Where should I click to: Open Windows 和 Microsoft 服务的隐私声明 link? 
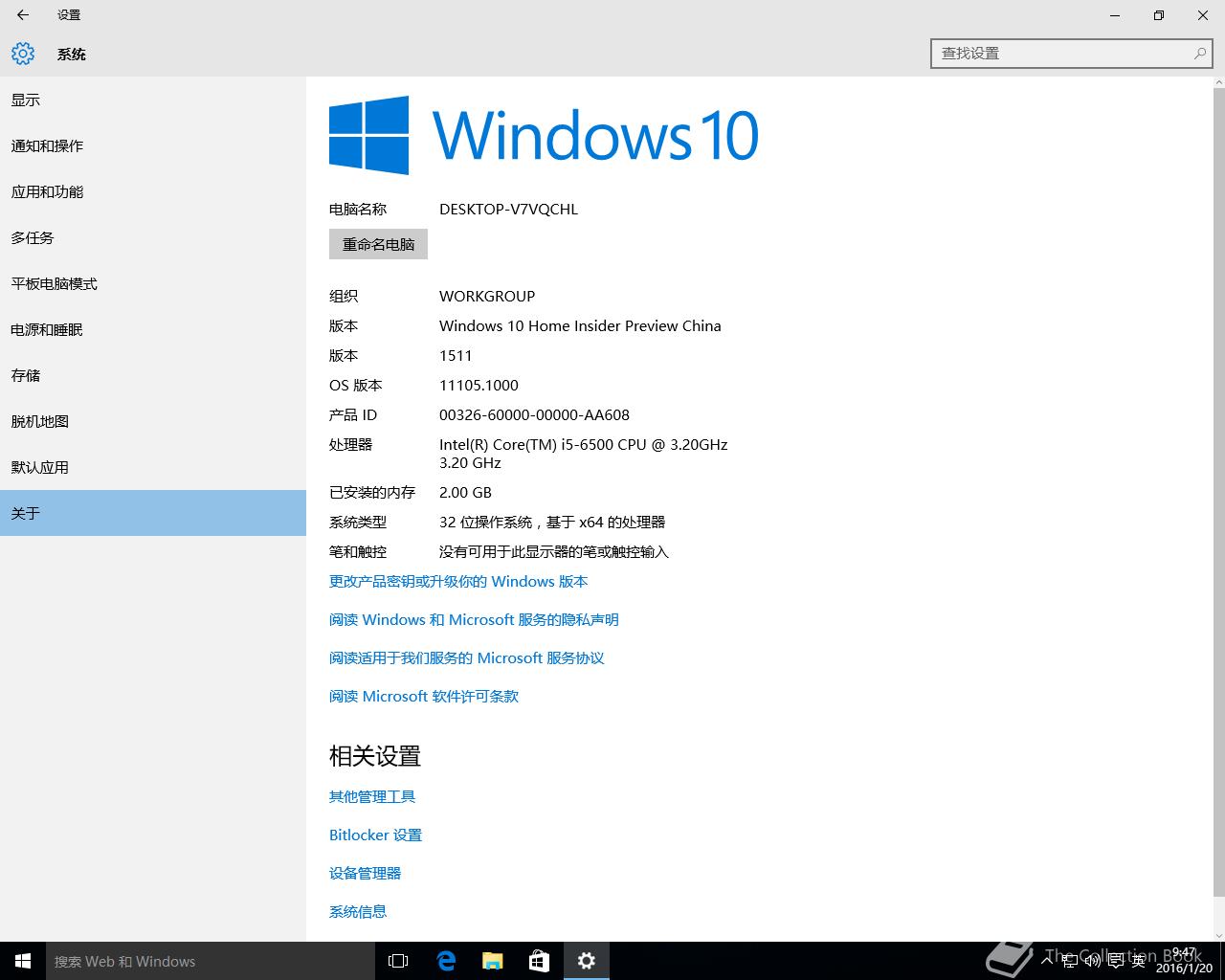(x=474, y=619)
